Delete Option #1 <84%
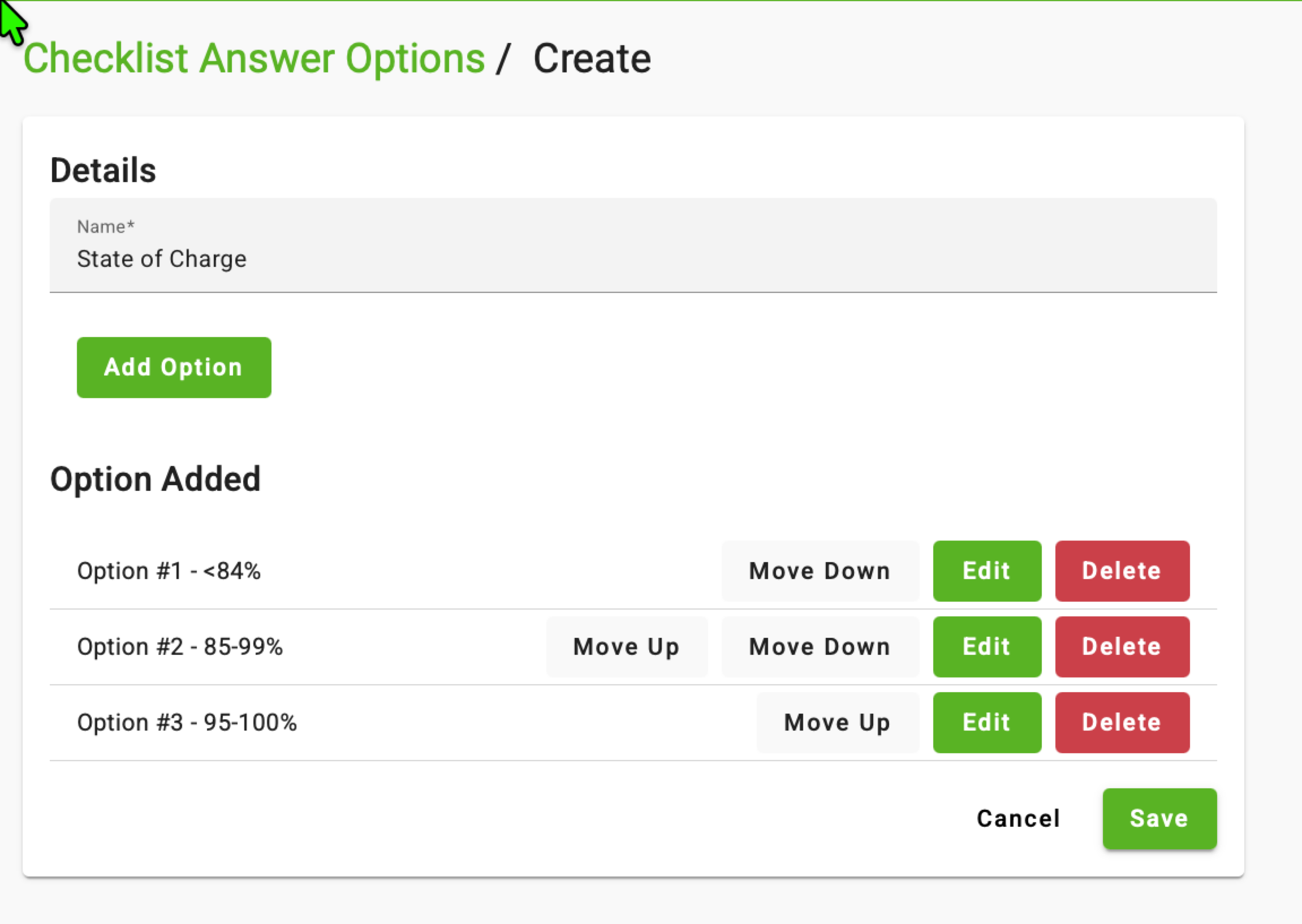Viewport: 1302px width, 924px height. 1122,571
